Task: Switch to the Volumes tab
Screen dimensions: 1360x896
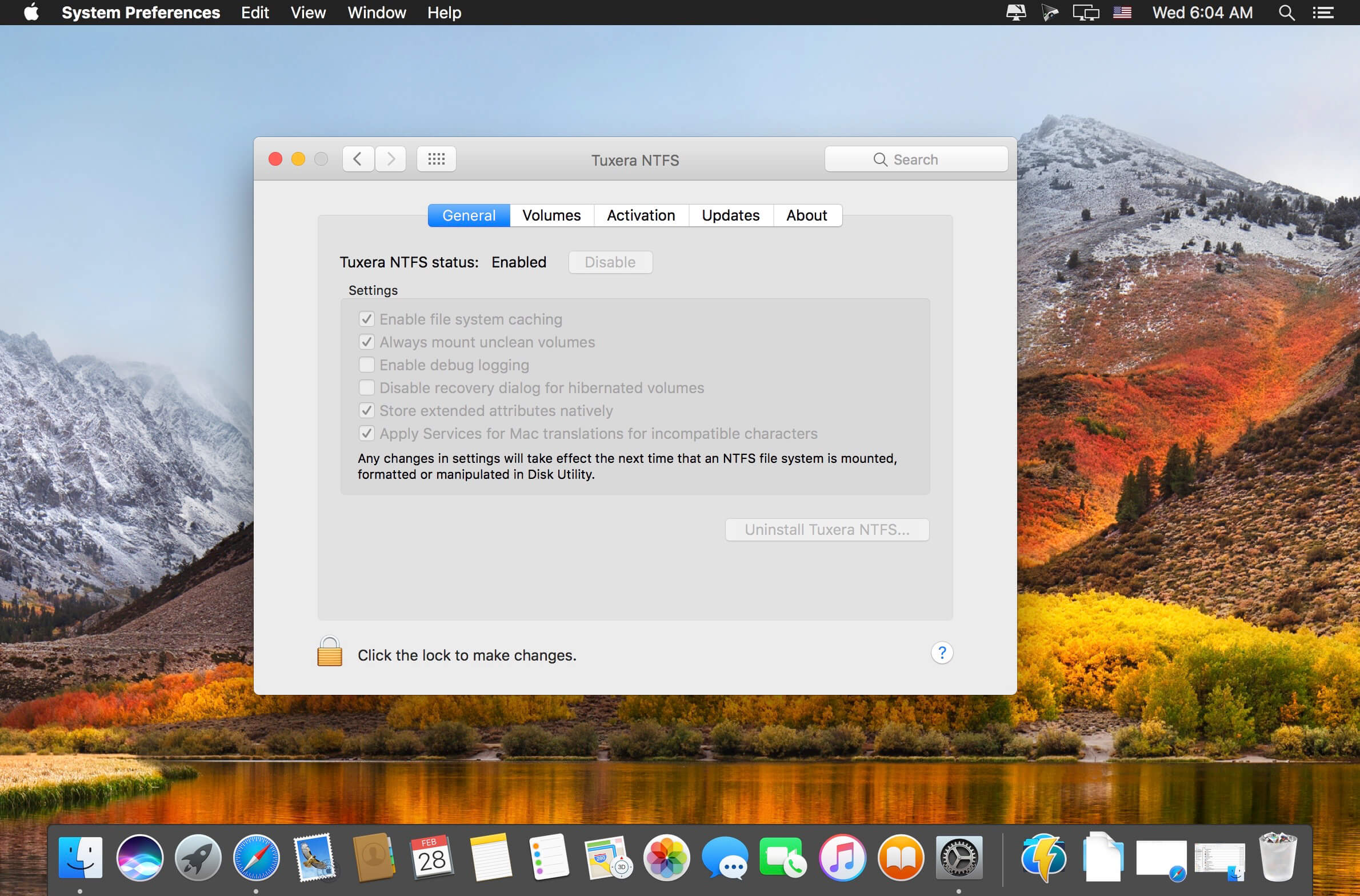Action: [551, 215]
